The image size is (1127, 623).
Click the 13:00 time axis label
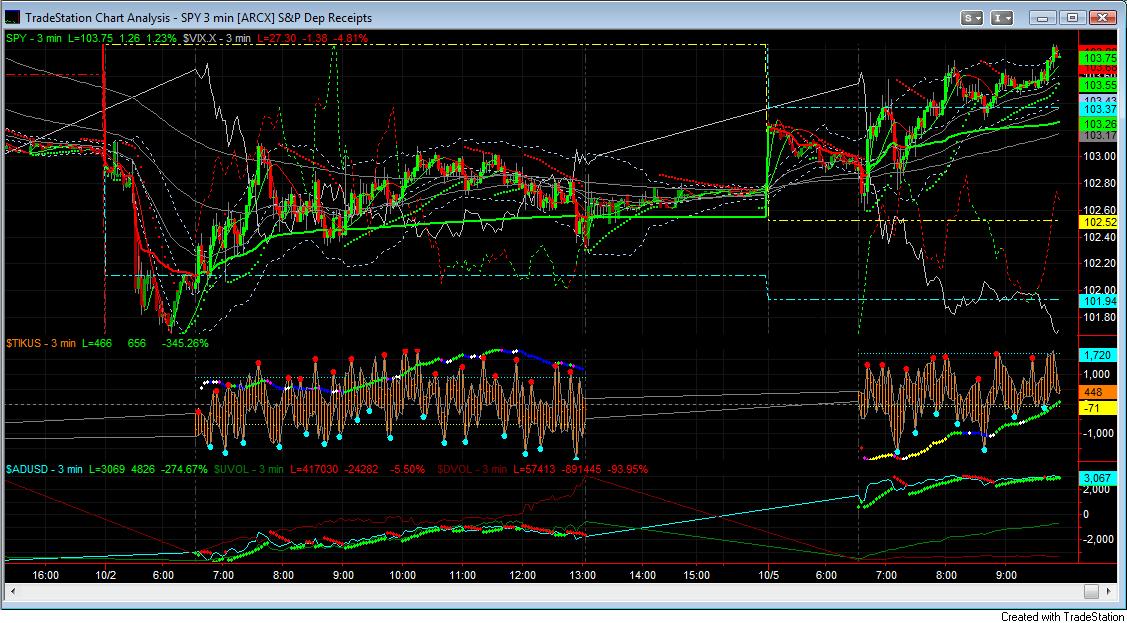tap(583, 575)
